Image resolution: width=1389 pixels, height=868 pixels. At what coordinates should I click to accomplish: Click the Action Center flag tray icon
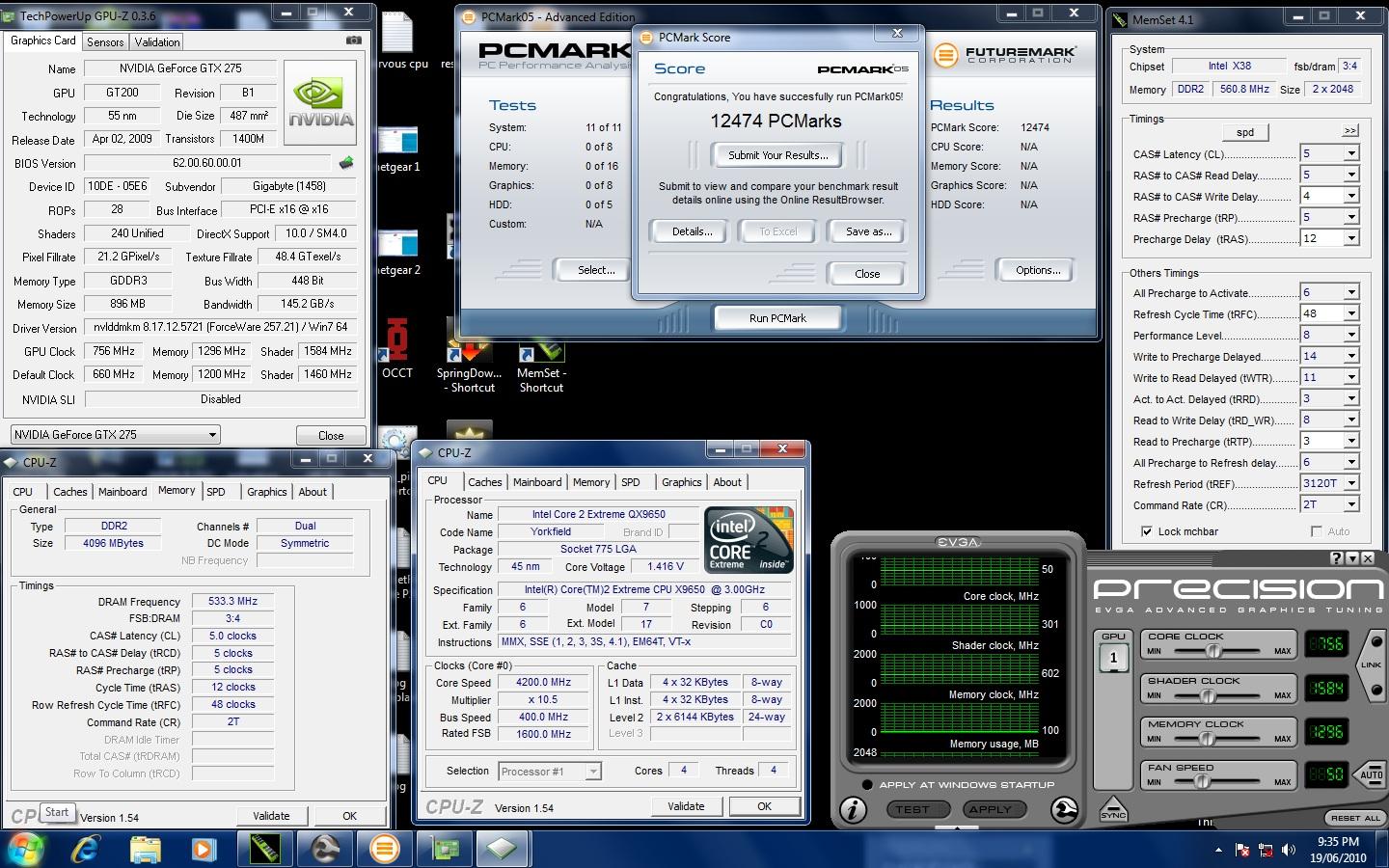pyautogui.click(x=1242, y=850)
